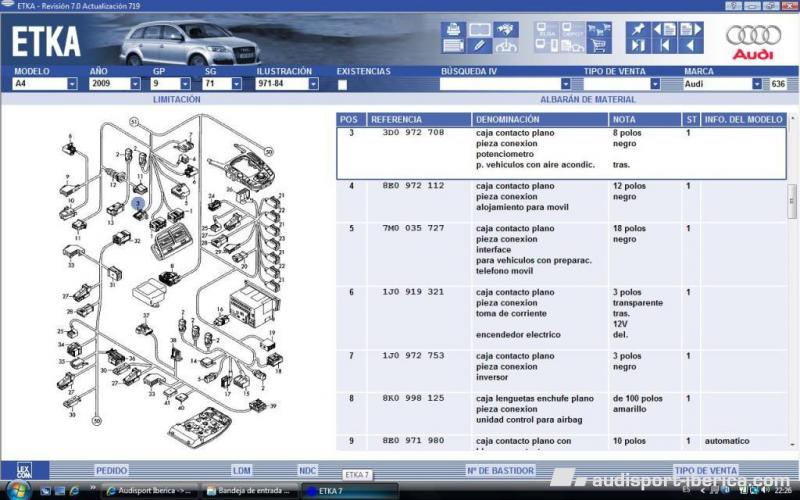Viewport: 800px width, 500px height.
Task: Click the highlighted position 3 marker in the diagram
Action: coord(138,203)
